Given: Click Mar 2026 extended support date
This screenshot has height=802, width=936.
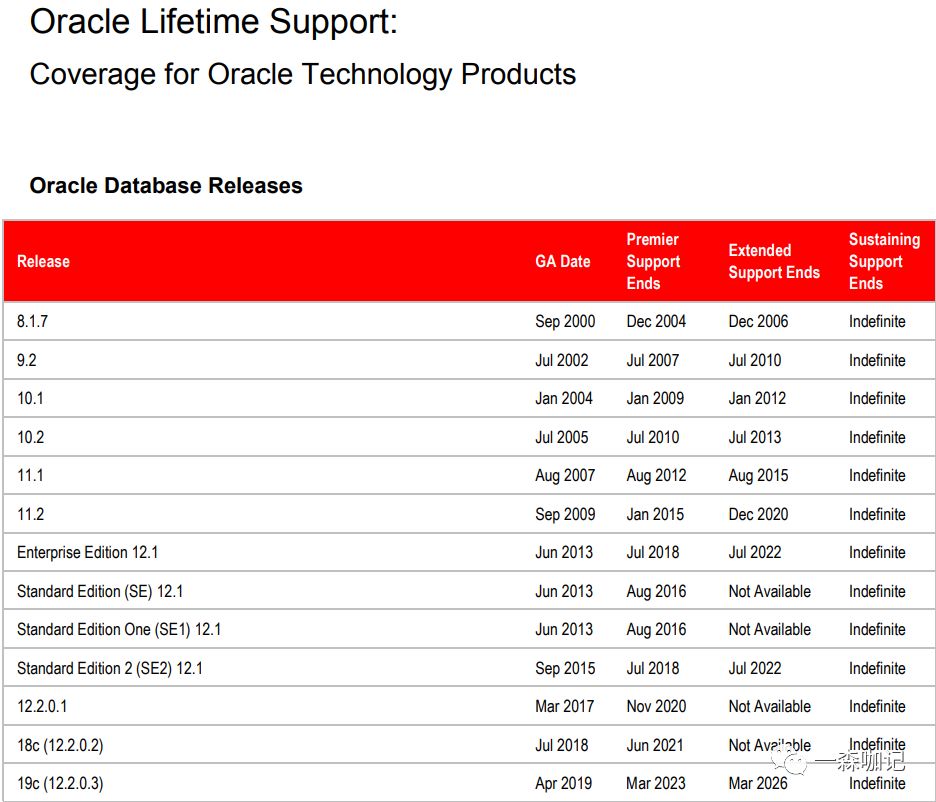Looking at the screenshot, I should pos(758,783).
